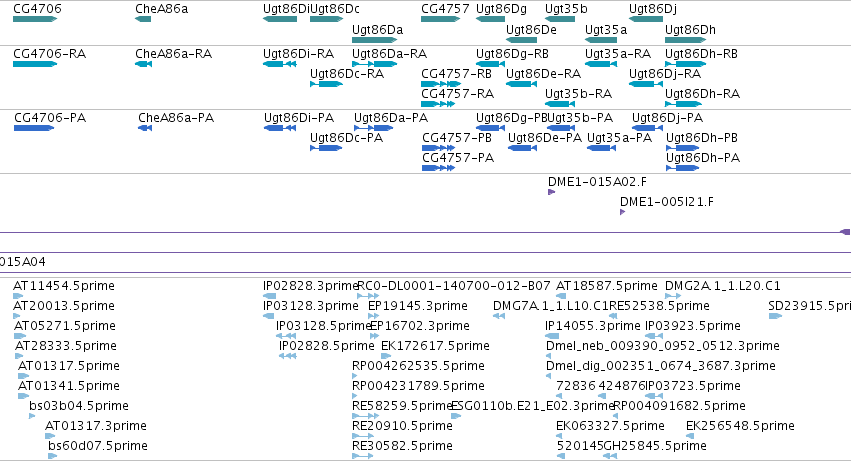Select transcript Ugt35b-RA
Screen dimensions: 851x461
click(560, 104)
